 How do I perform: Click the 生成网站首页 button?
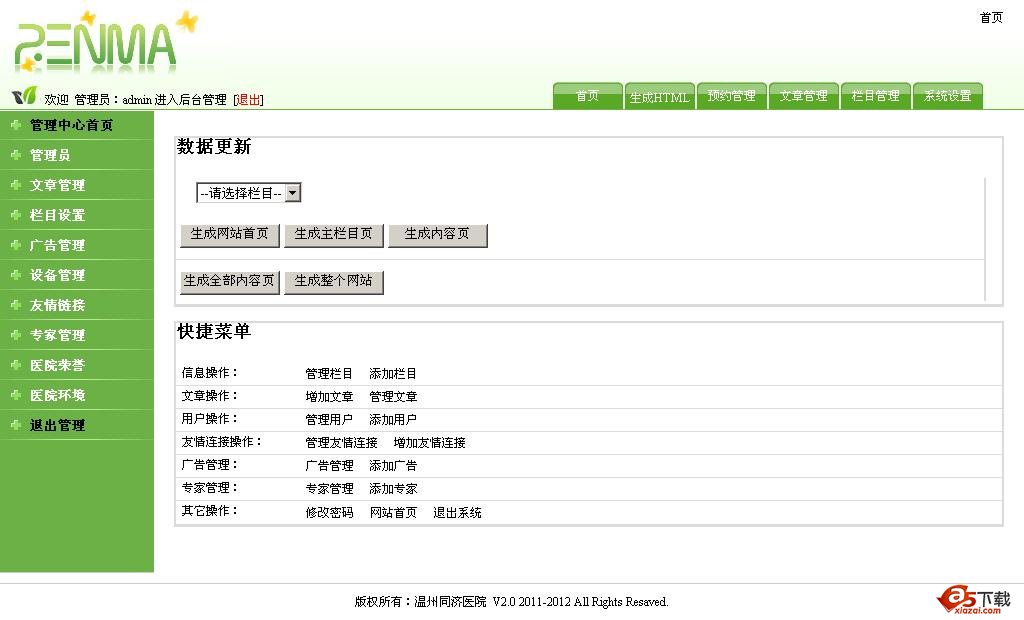click(x=229, y=235)
